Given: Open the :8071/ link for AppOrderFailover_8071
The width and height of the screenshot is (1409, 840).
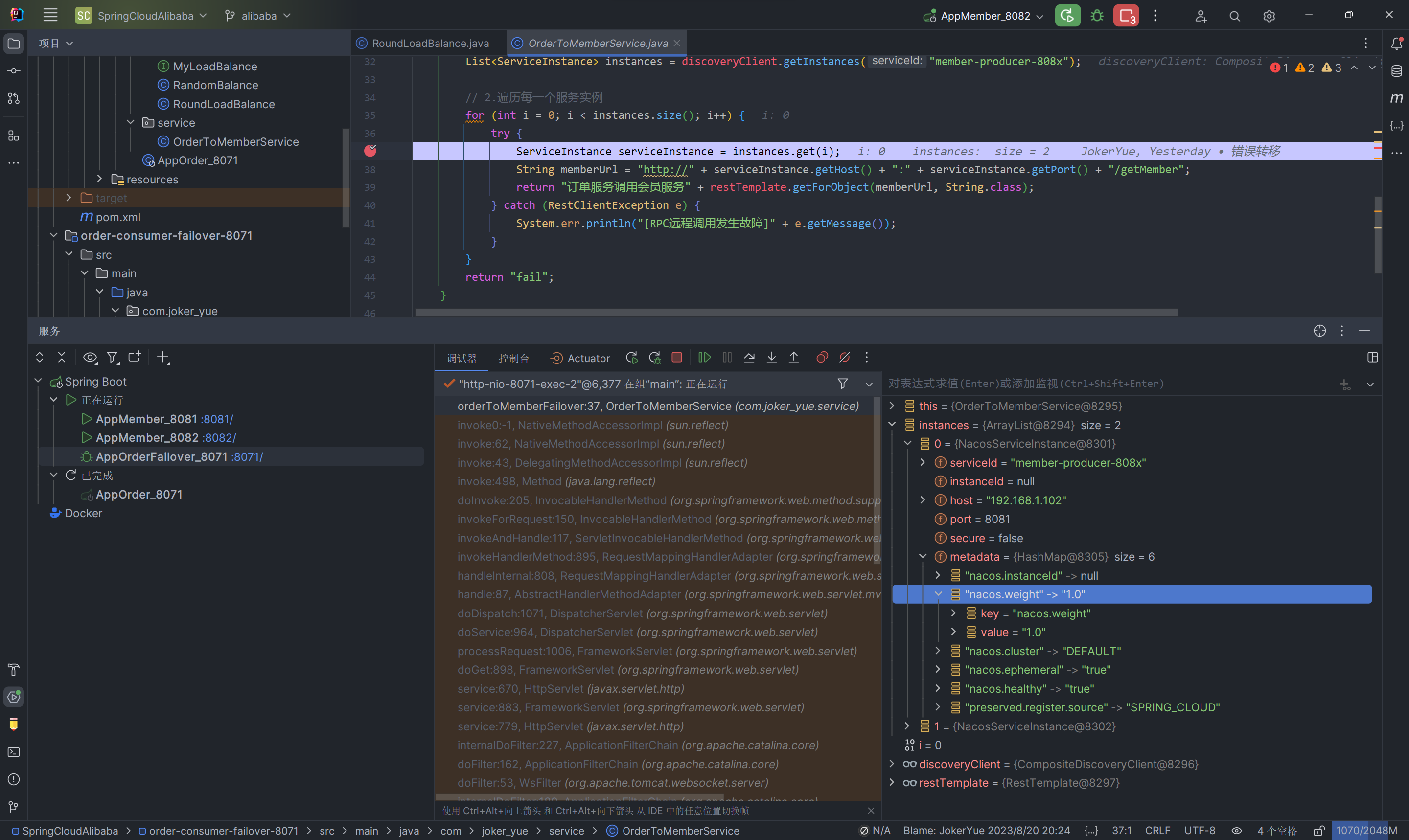Looking at the screenshot, I should coord(247,457).
